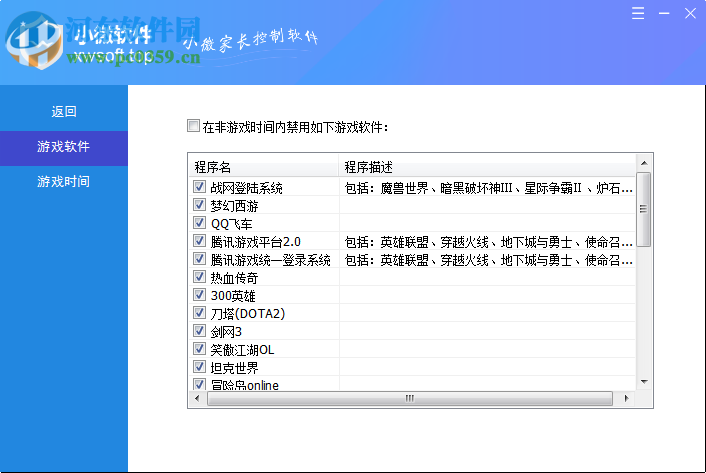Select the 剑网3 row name
Image resolution: width=706 pixels, height=473 pixels.
coord(226,332)
